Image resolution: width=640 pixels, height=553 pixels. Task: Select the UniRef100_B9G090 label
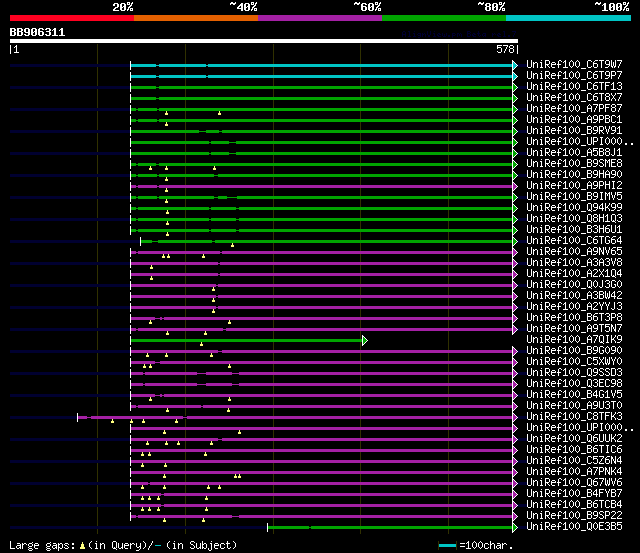[574, 351]
